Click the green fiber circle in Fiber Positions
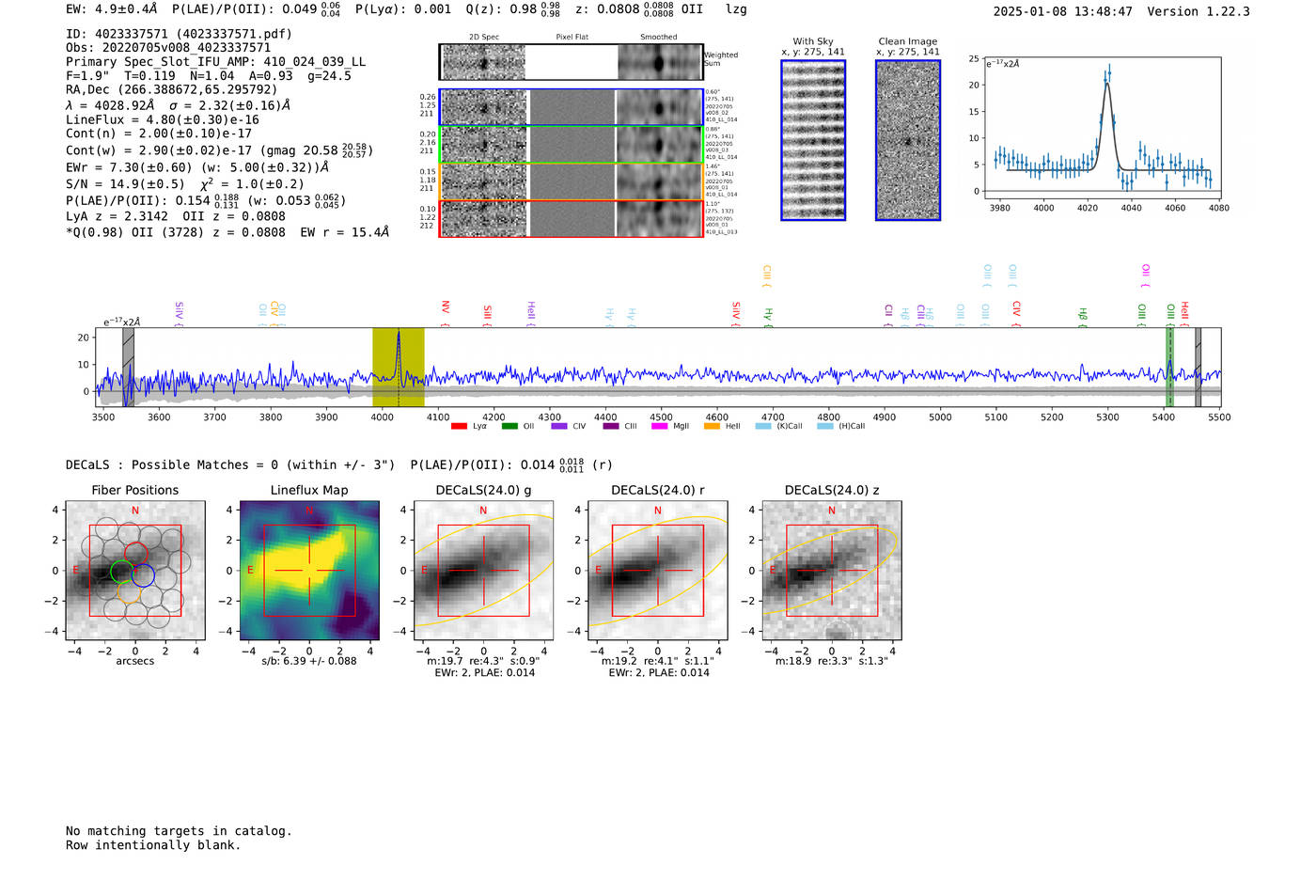The height and width of the screenshot is (896, 1316). click(122, 571)
